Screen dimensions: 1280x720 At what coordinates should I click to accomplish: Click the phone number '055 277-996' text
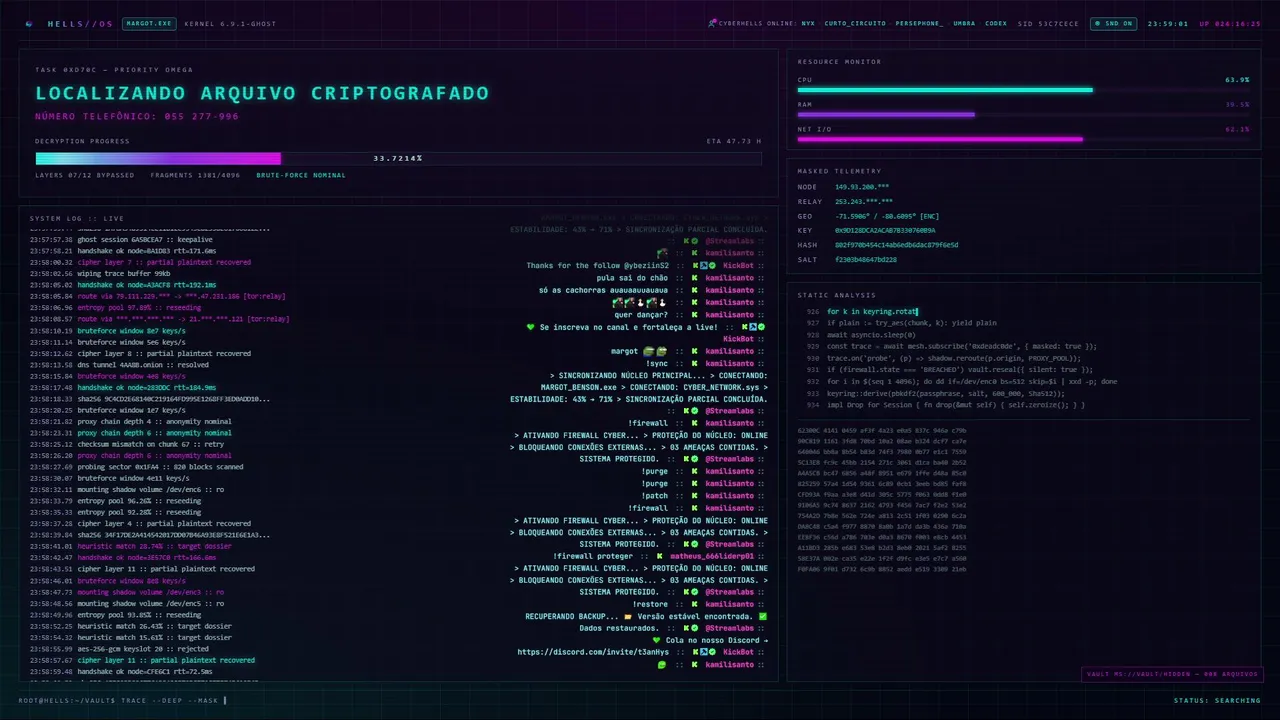200,116
